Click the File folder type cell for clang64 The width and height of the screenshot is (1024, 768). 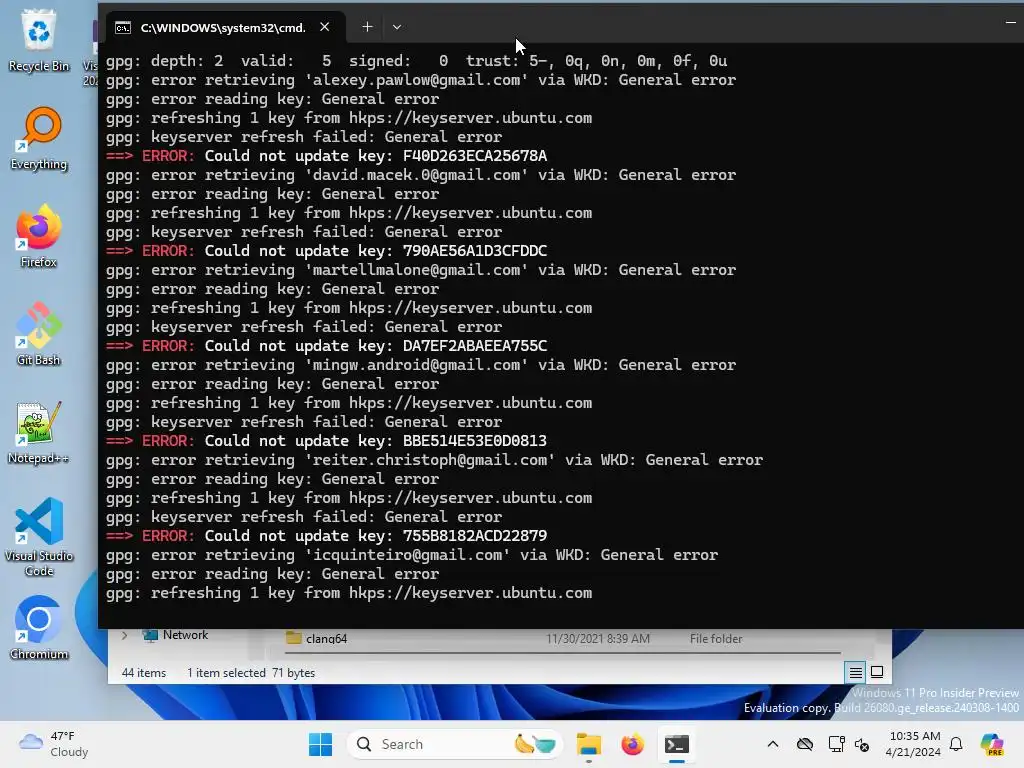pos(716,639)
